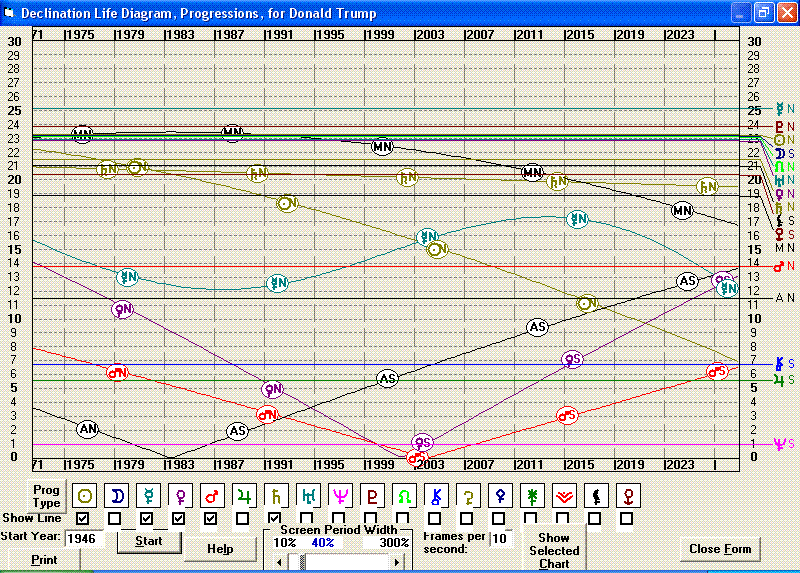Select the red Vesta glyph icon button
This screenshot has width=800, height=573.
[x=564, y=495]
